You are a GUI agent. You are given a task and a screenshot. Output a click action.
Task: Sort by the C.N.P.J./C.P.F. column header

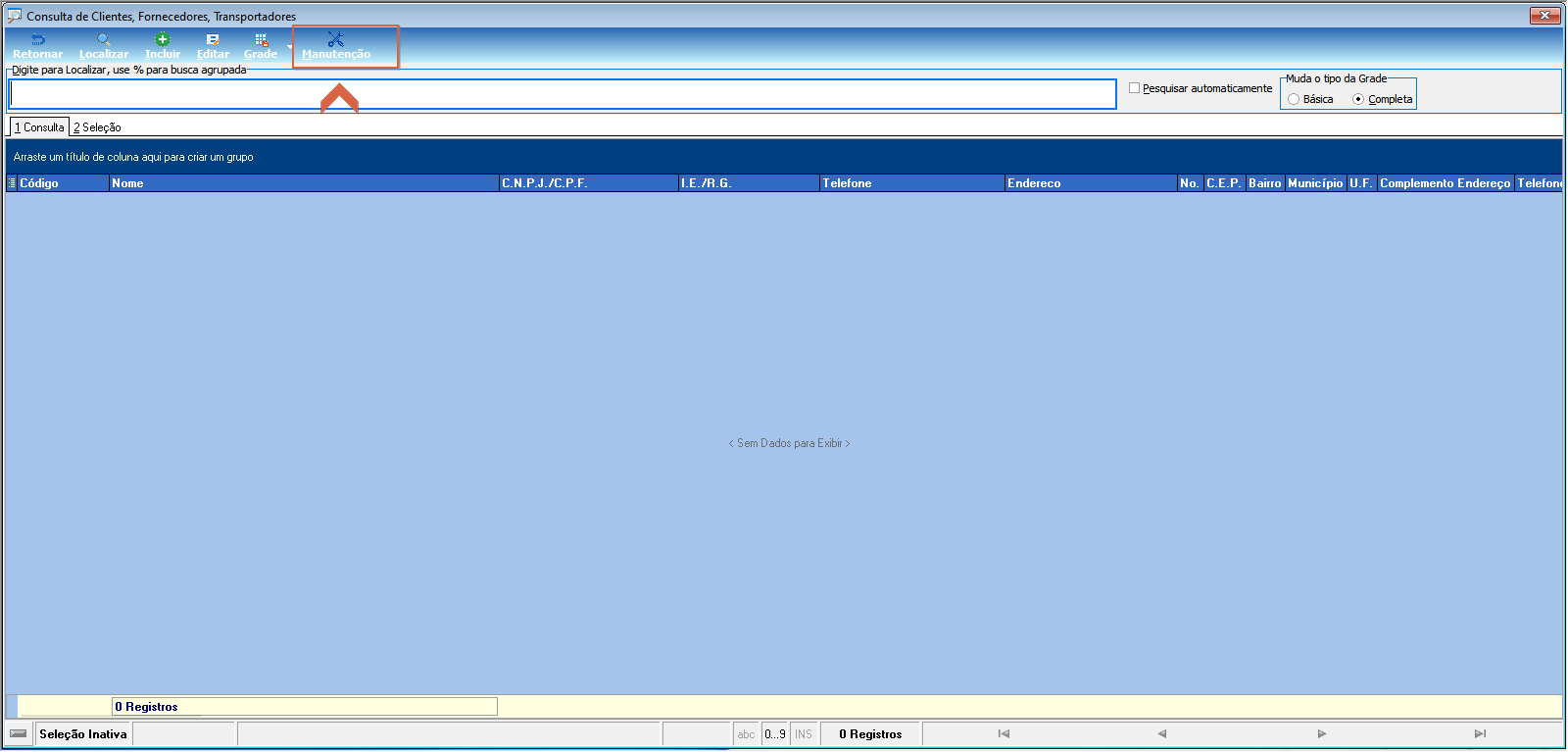tap(589, 183)
